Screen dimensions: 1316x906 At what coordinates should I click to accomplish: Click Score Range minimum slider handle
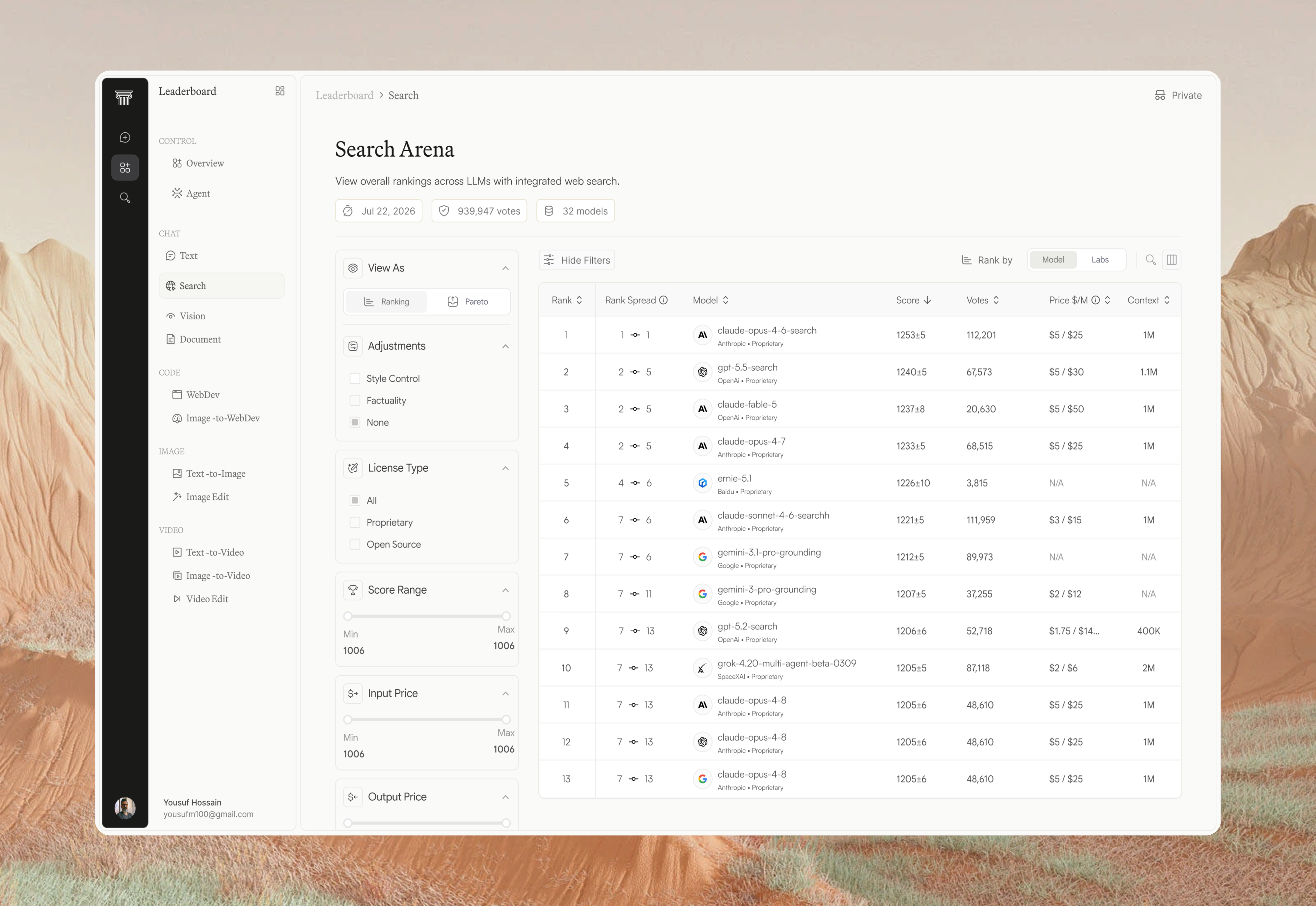point(348,616)
